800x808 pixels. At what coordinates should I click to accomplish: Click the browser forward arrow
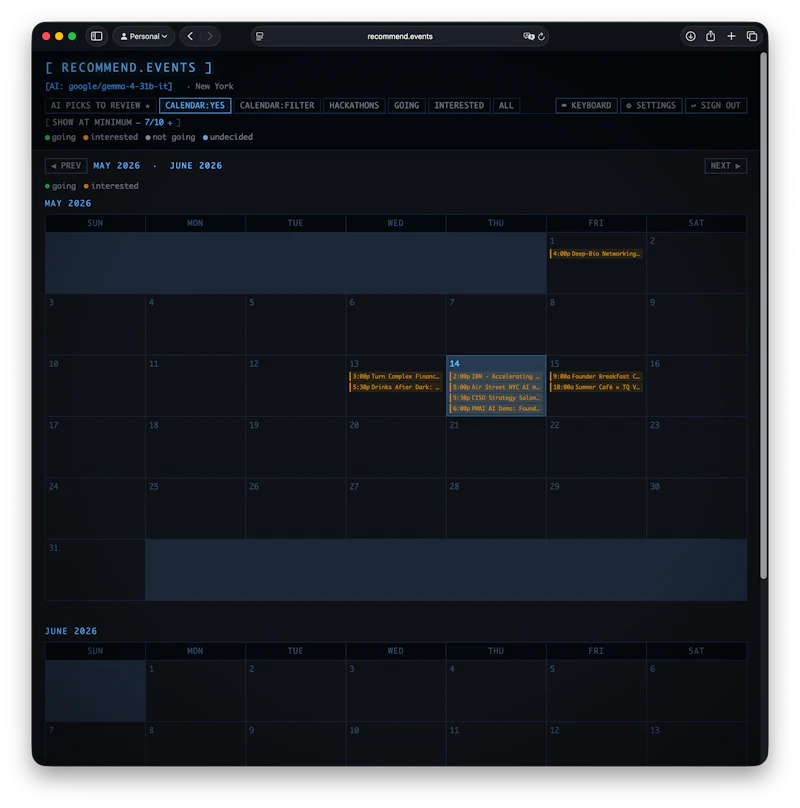click(210, 36)
